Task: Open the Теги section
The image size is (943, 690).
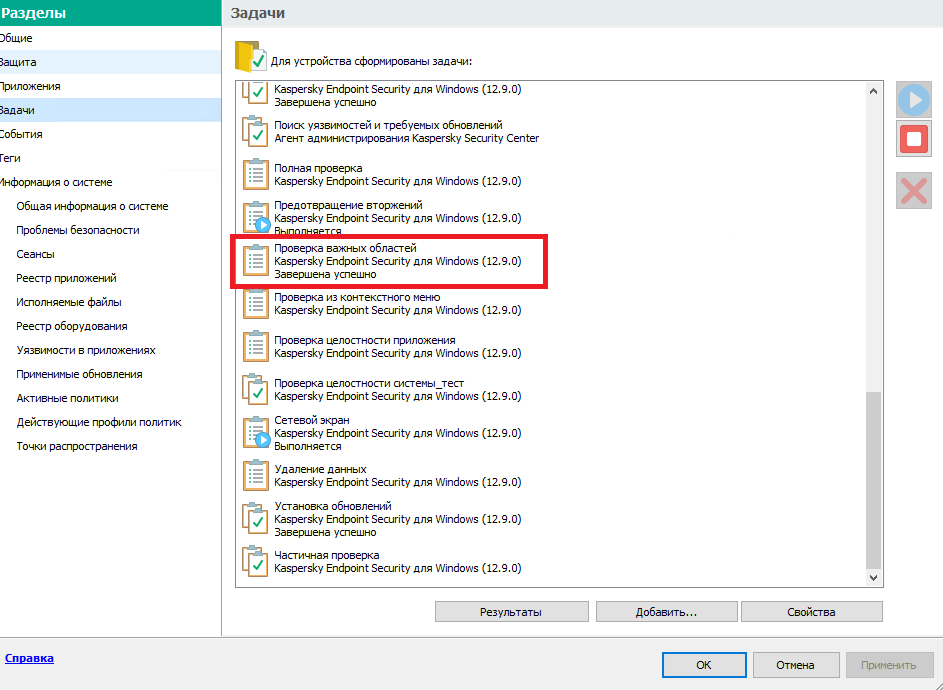Action: click(x=111, y=158)
